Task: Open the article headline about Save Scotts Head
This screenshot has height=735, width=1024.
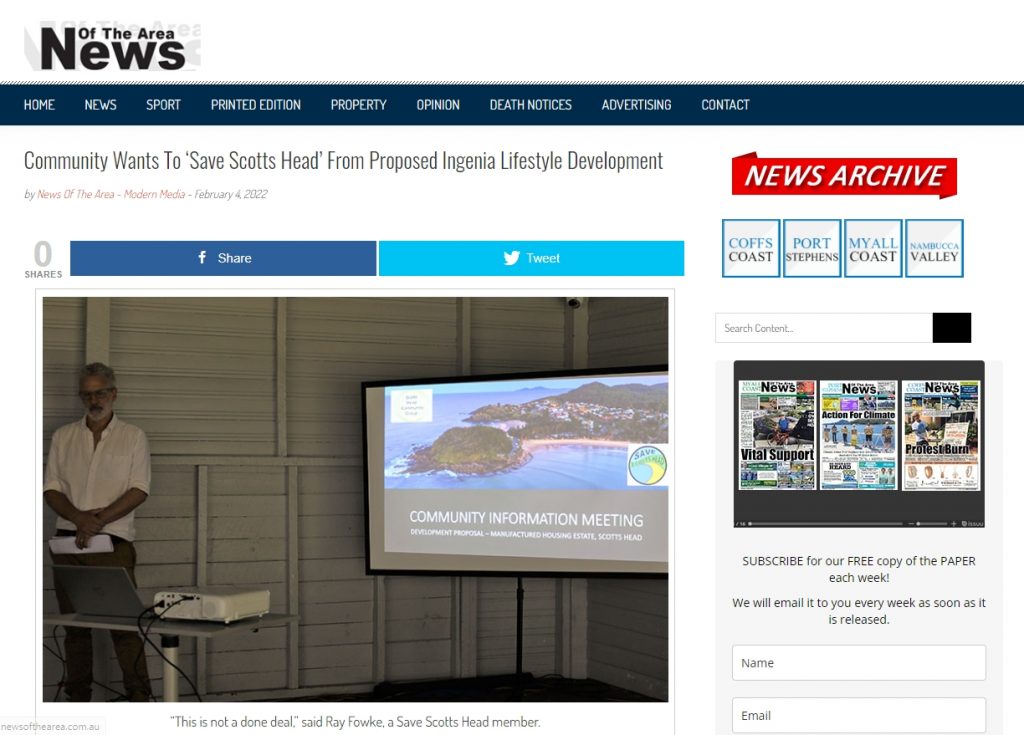Action: coord(344,161)
